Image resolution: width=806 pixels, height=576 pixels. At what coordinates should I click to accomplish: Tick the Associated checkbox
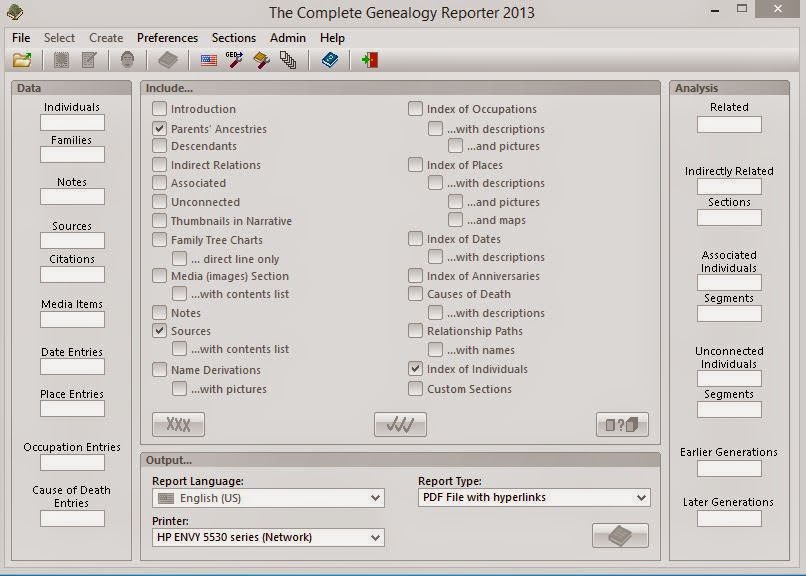159,183
